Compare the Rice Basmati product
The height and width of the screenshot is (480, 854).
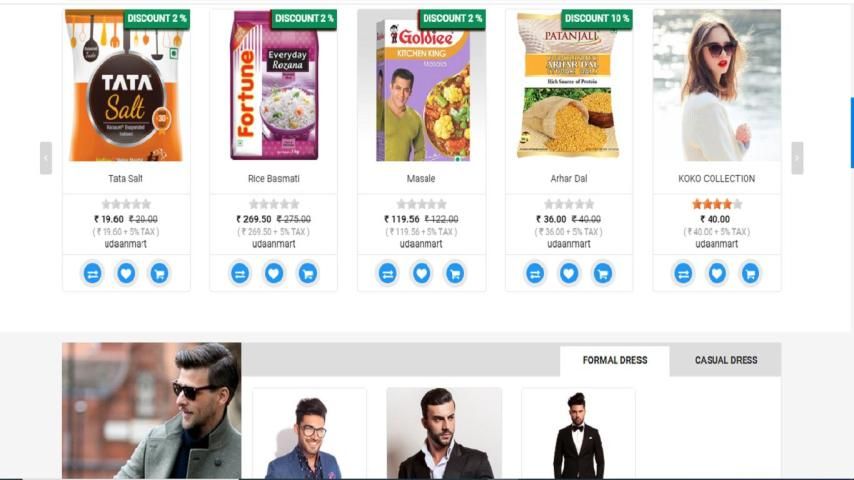coord(240,273)
